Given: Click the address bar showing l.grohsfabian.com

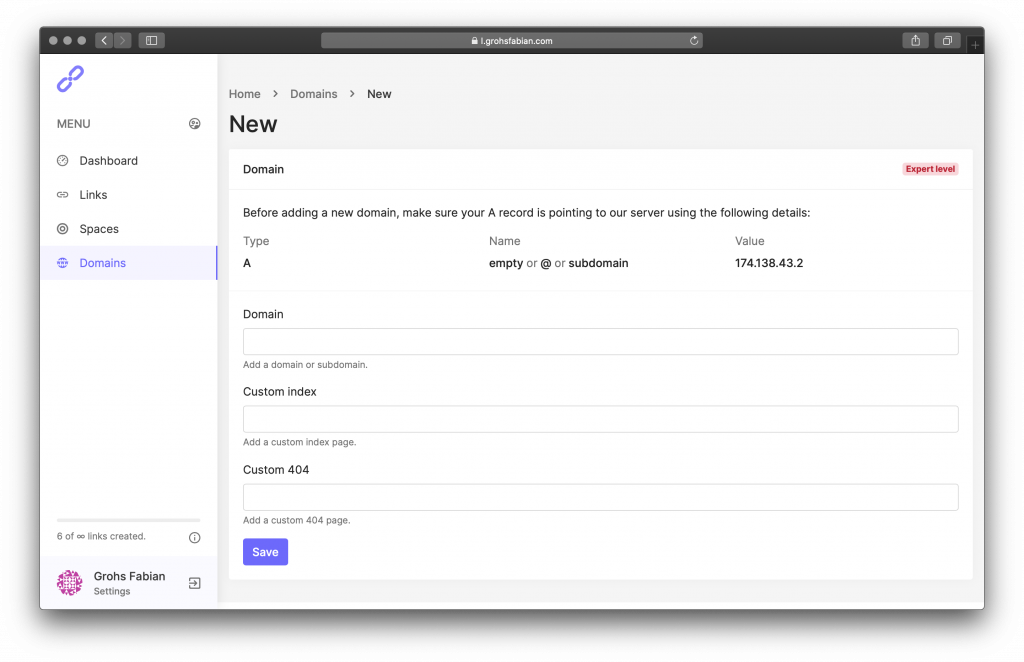Looking at the screenshot, I should (512, 40).
